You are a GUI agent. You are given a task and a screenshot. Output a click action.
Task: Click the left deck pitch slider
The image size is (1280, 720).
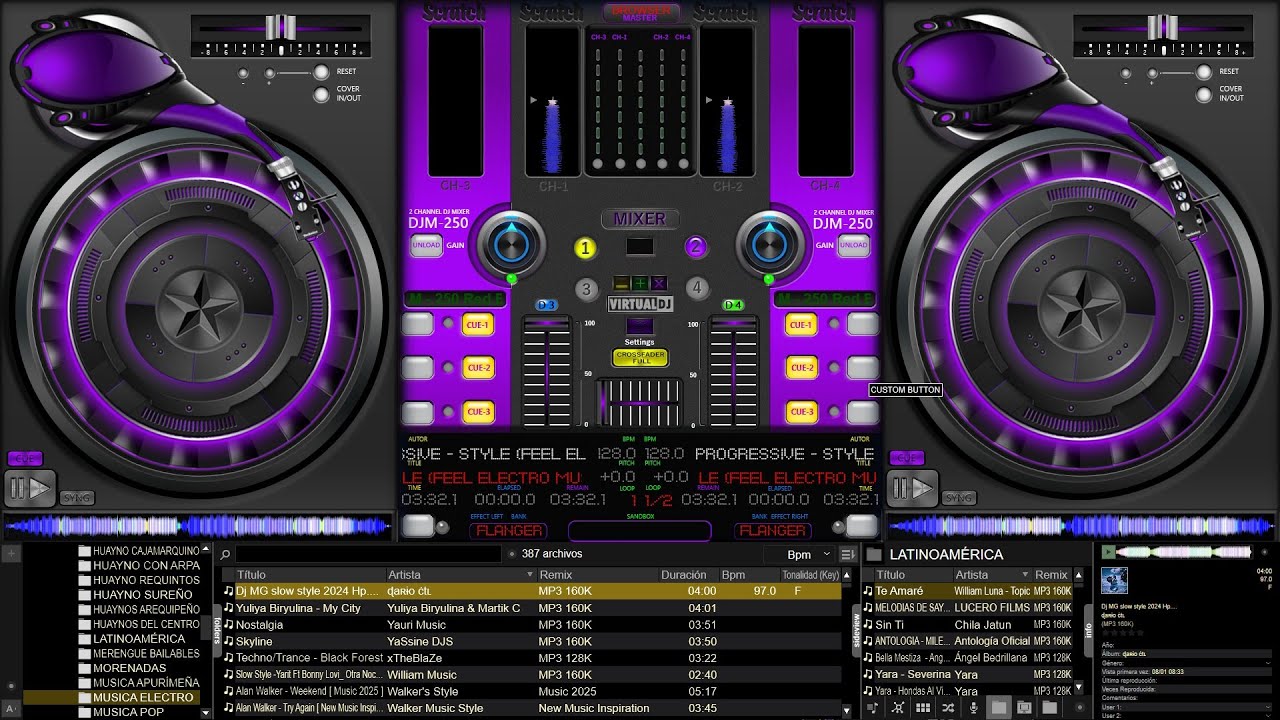tap(281, 26)
